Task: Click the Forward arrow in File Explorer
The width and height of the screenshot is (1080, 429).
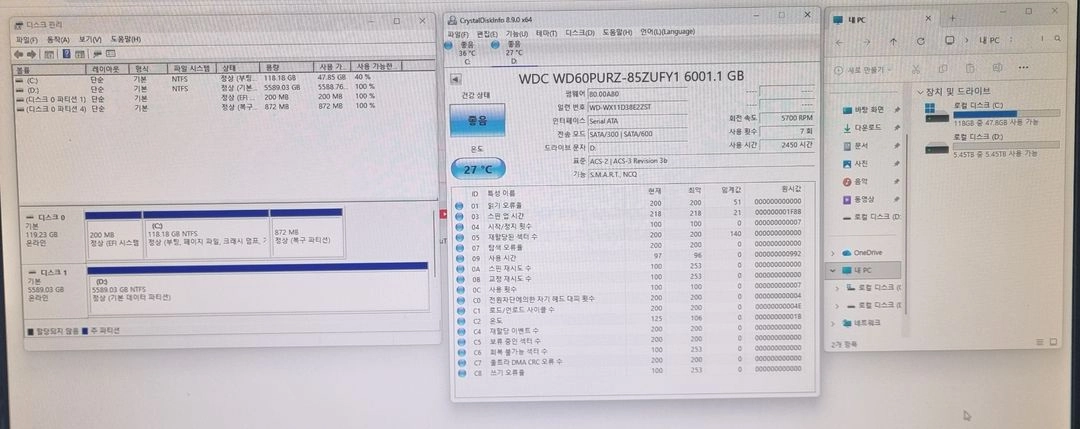Action: point(866,41)
